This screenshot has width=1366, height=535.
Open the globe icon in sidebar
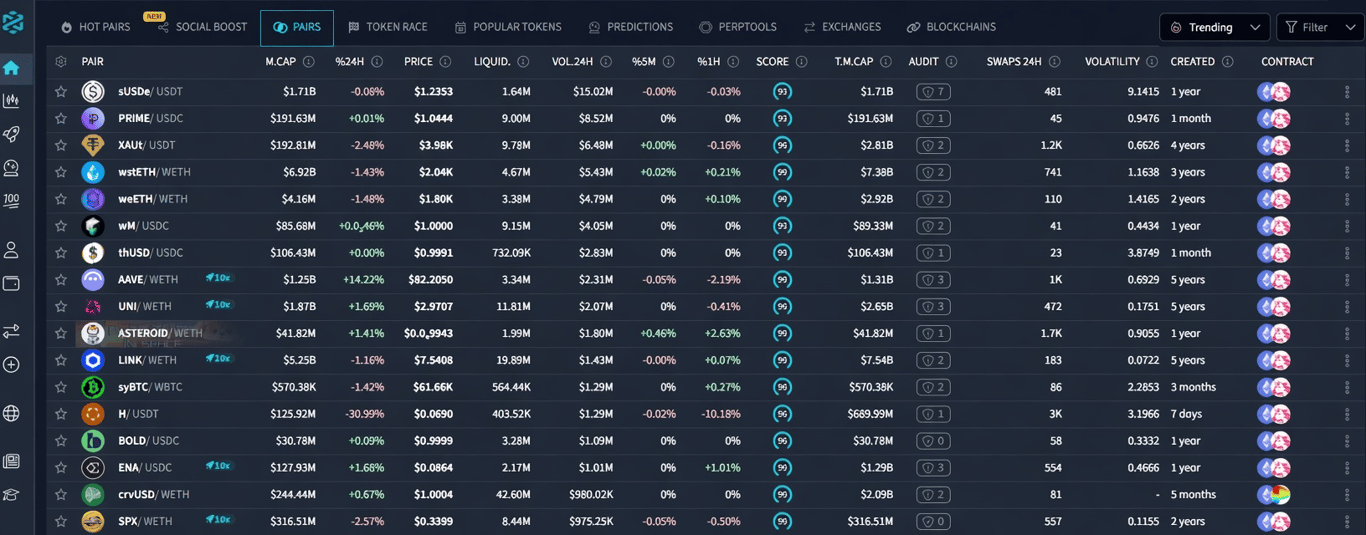click(x=11, y=413)
